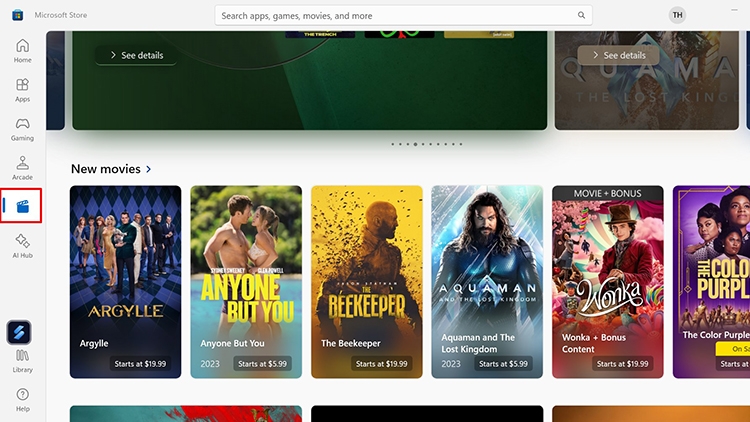Click See details on the green banner

137,55
